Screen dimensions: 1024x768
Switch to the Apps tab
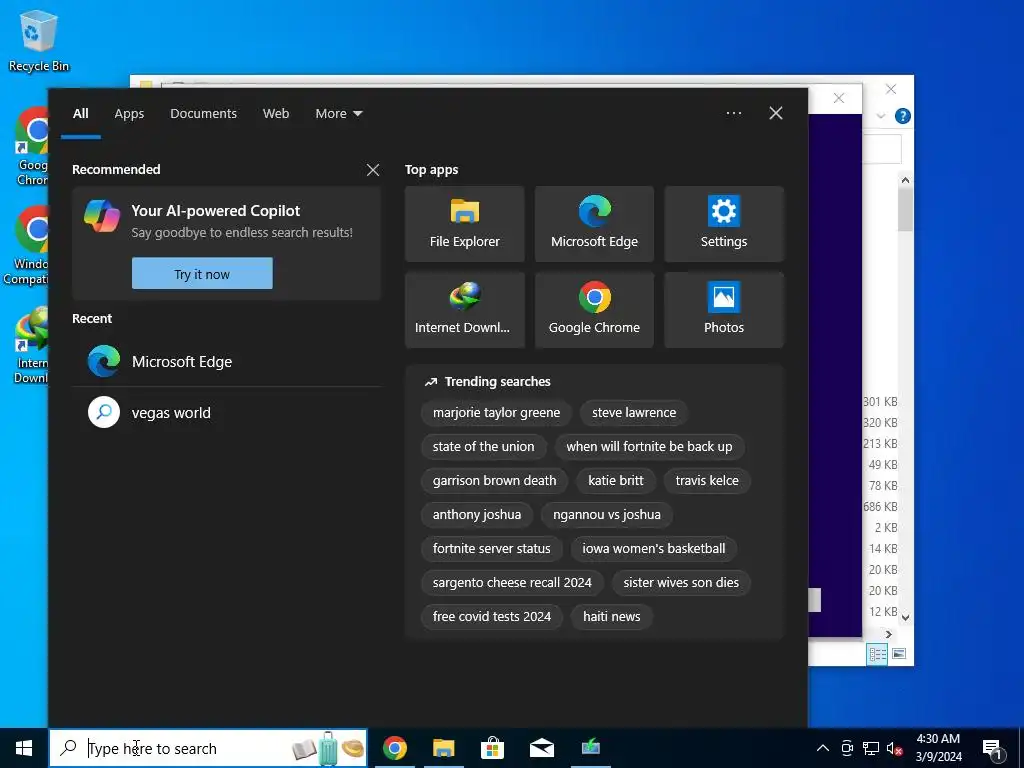click(129, 114)
